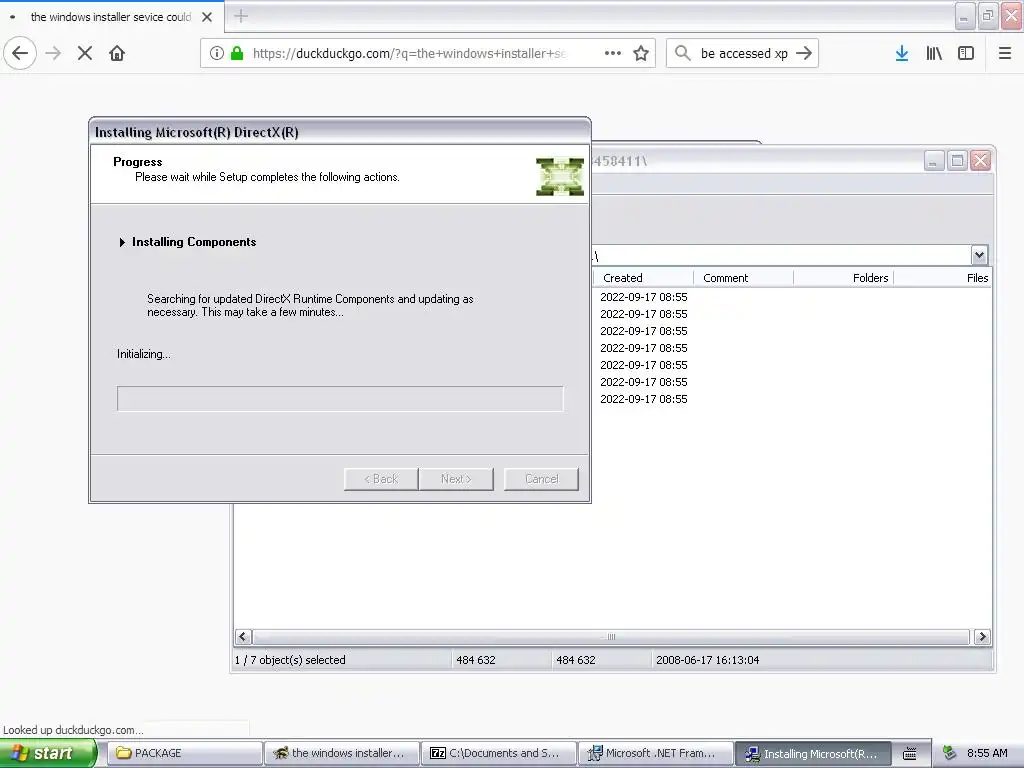Open the Firefox hamburger menu
The height and width of the screenshot is (768, 1024).
click(1005, 53)
